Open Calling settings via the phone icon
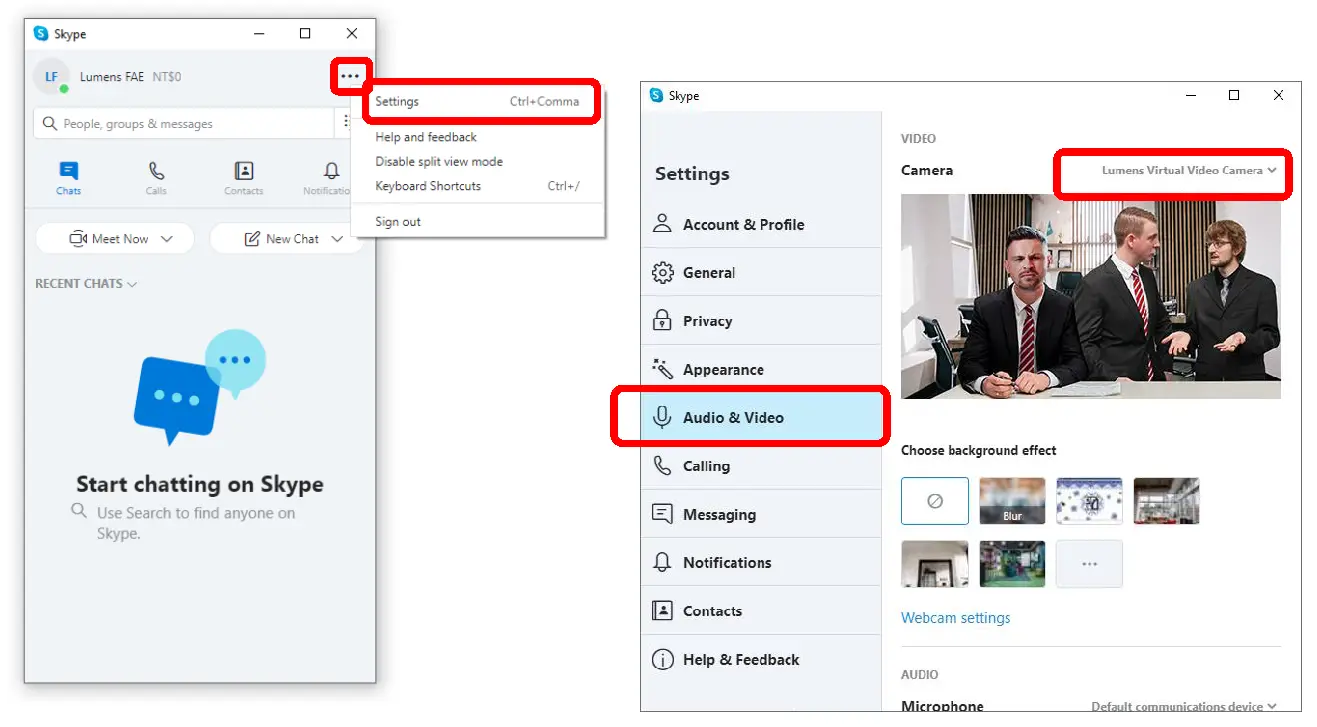This screenshot has width=1317, height=727. click(x=662, y=466)
